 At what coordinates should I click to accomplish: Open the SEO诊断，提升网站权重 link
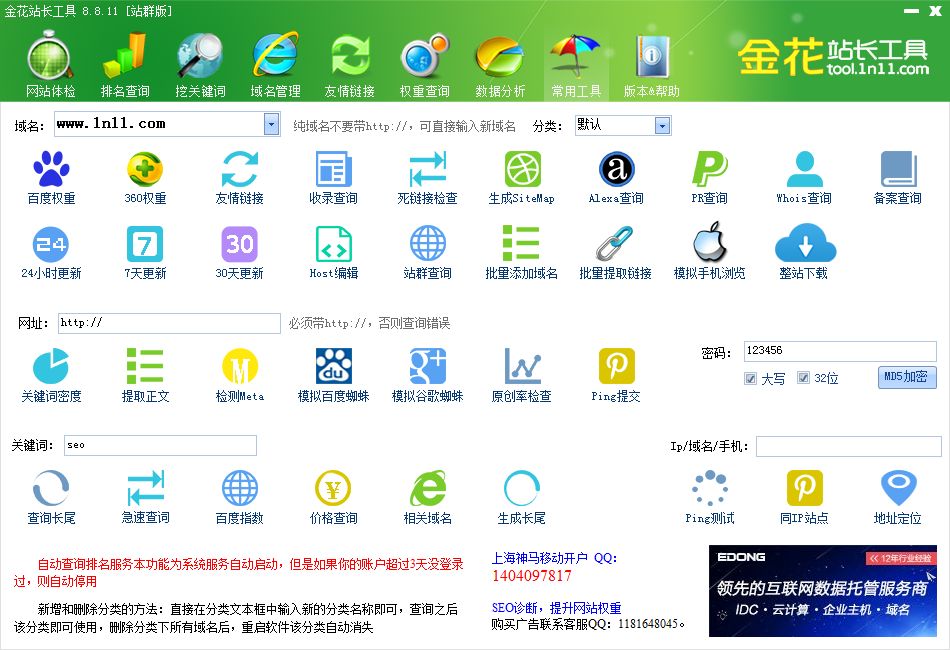pos(556,608)
